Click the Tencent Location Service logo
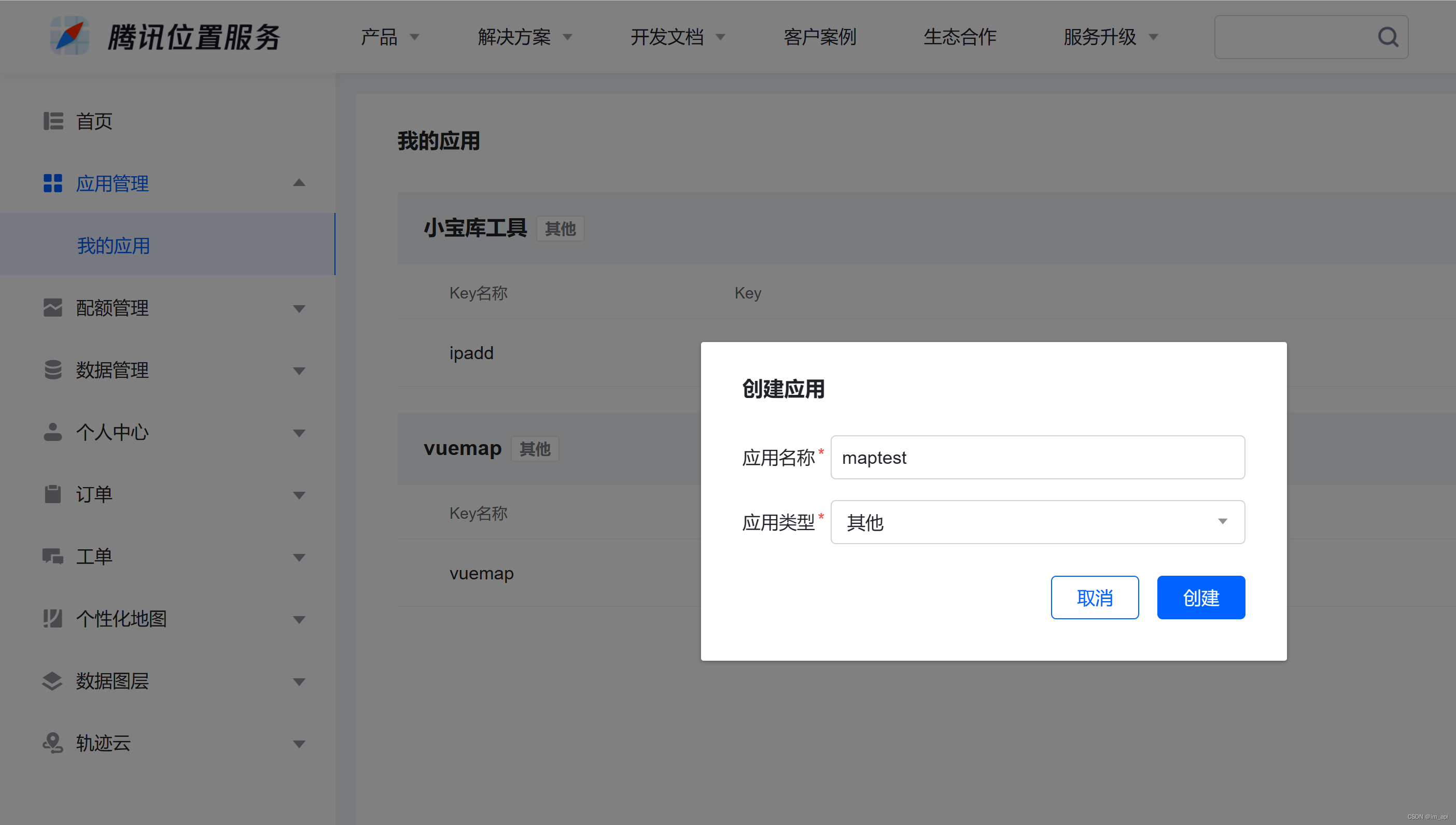The height and width of the screenshot is (825, 1456). (x=69, y=36)
